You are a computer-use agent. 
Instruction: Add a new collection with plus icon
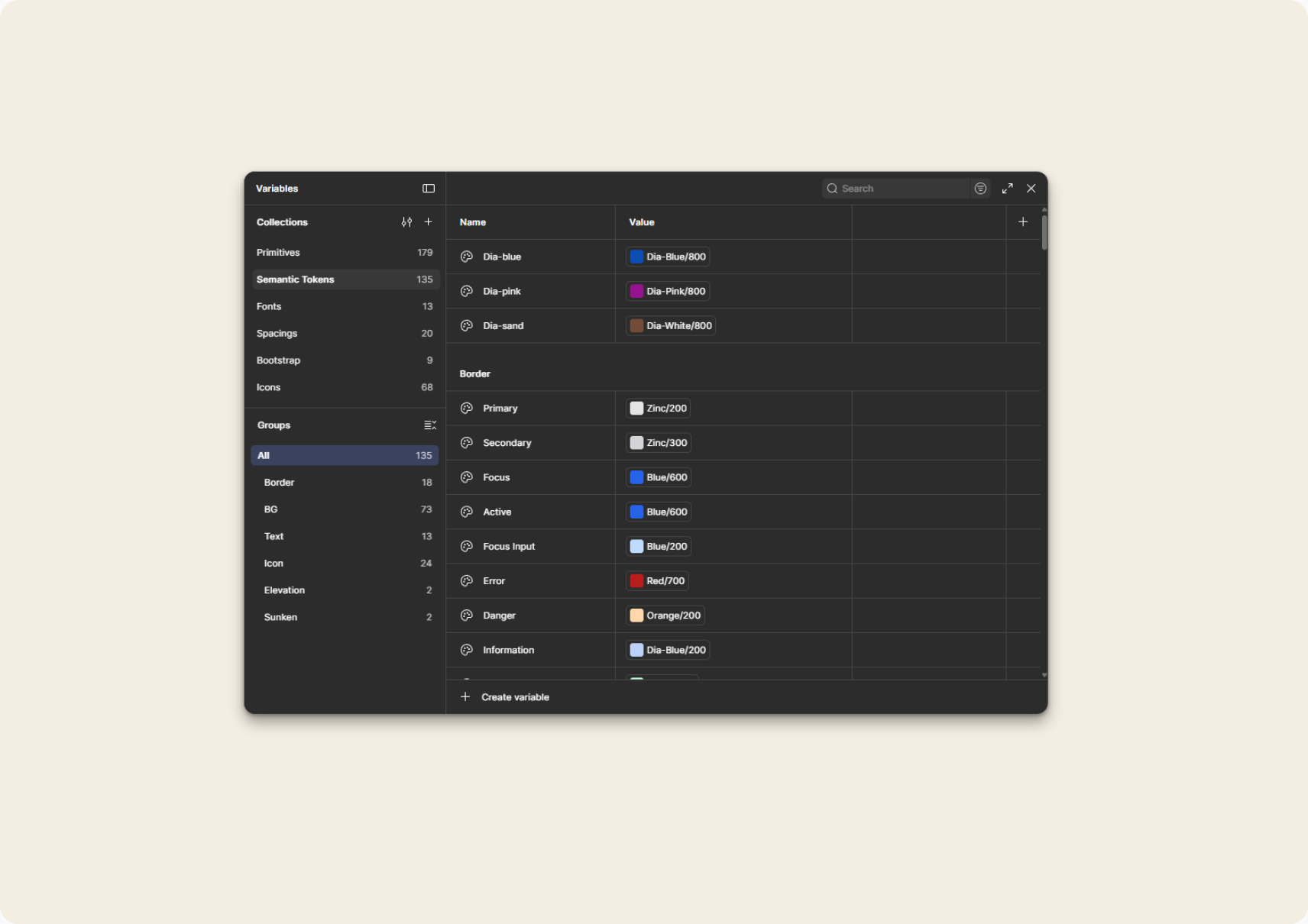[x=429, y=222]
